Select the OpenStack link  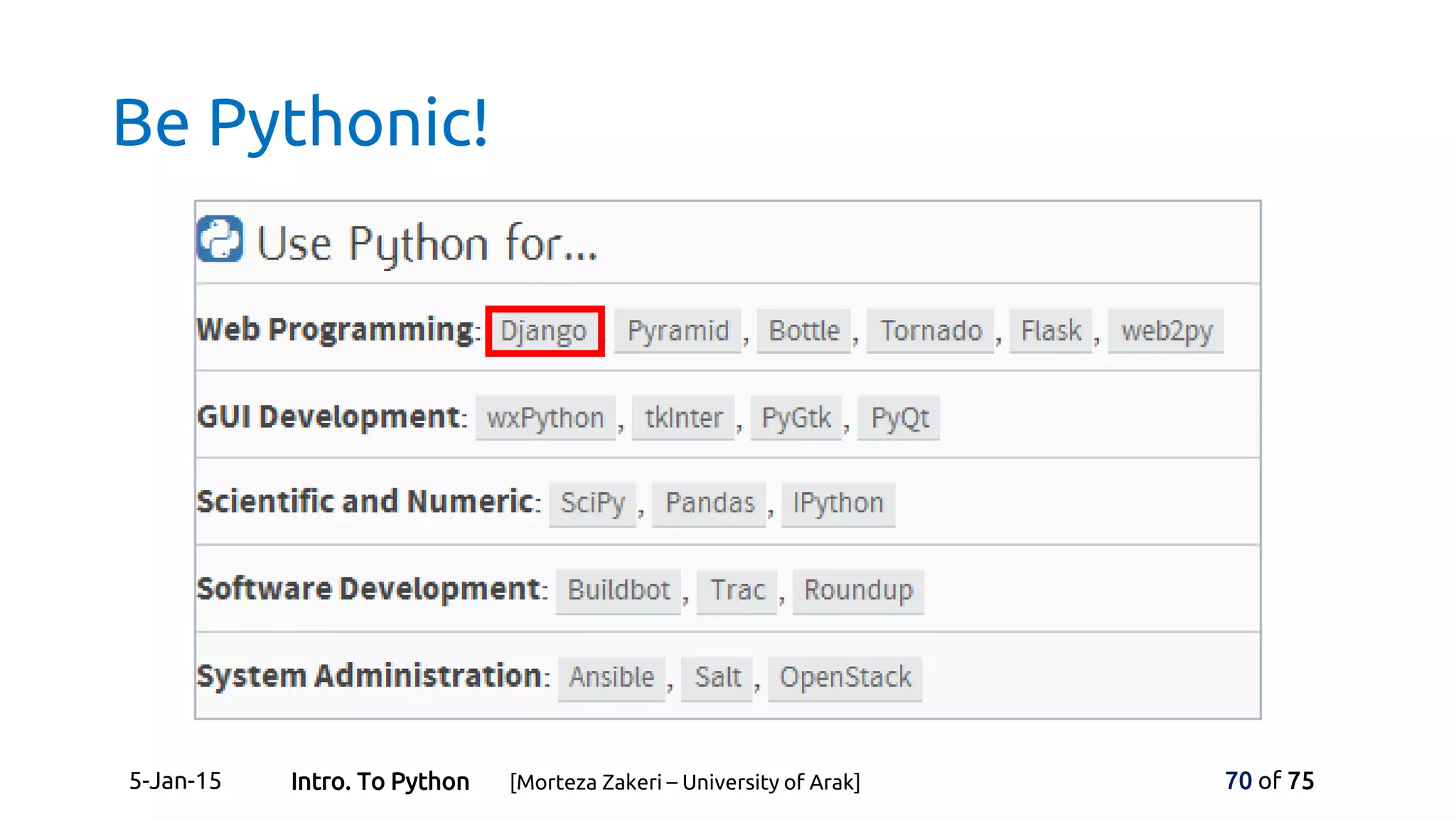click(x=845, y=678)
